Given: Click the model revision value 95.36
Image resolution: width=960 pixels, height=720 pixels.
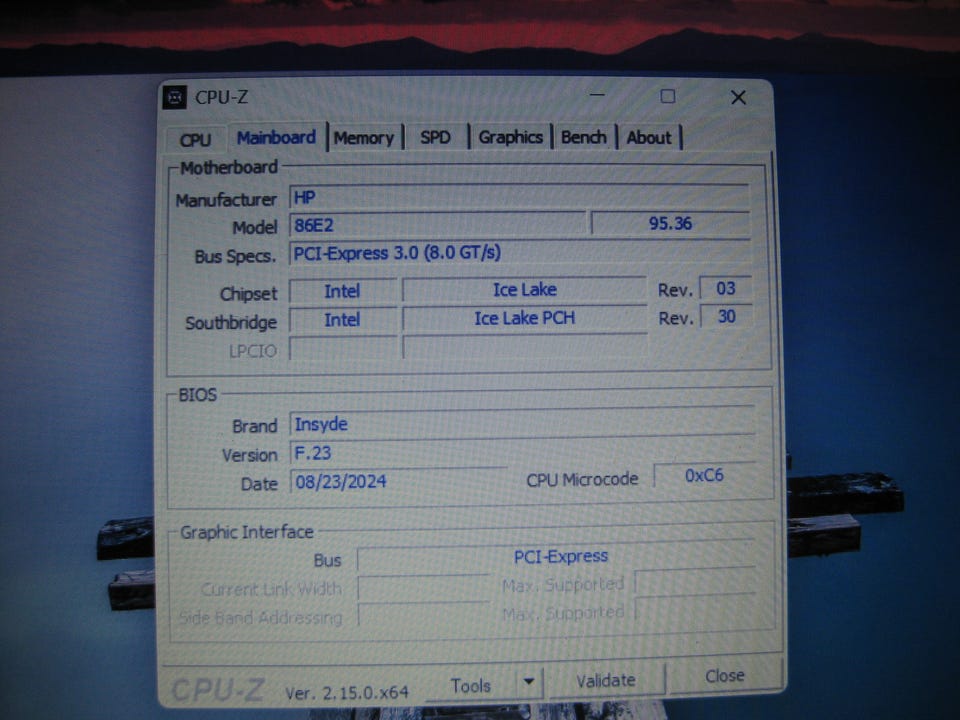Looking at the screenshot, I should point(670,223).
